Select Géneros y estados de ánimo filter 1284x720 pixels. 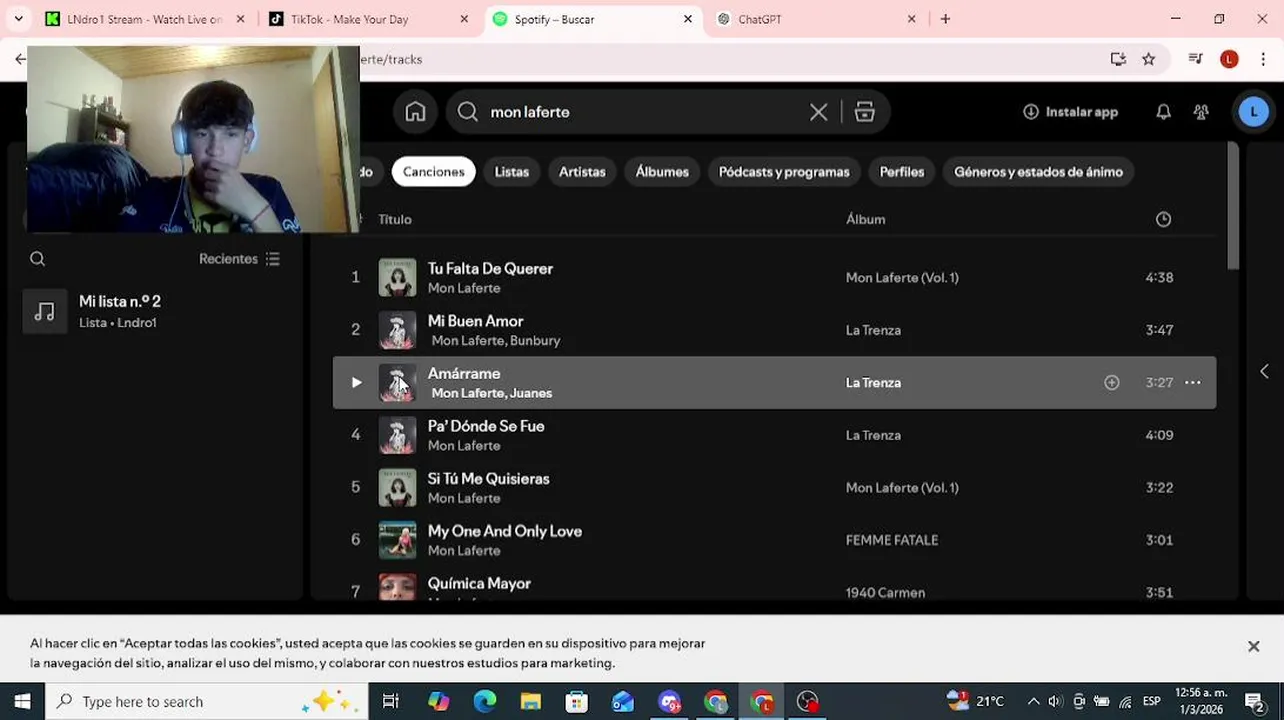[x=1038, y=172]
